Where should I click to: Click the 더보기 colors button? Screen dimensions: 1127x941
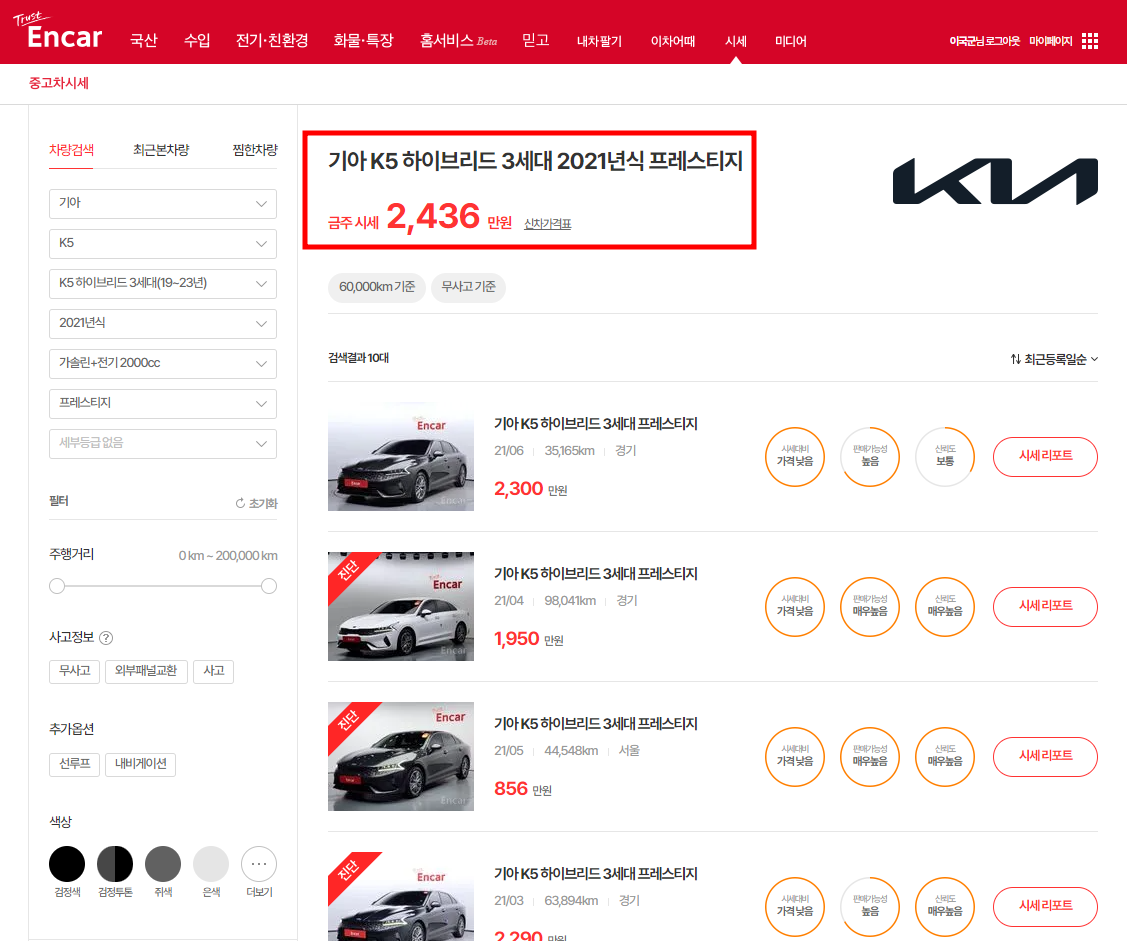259,864
